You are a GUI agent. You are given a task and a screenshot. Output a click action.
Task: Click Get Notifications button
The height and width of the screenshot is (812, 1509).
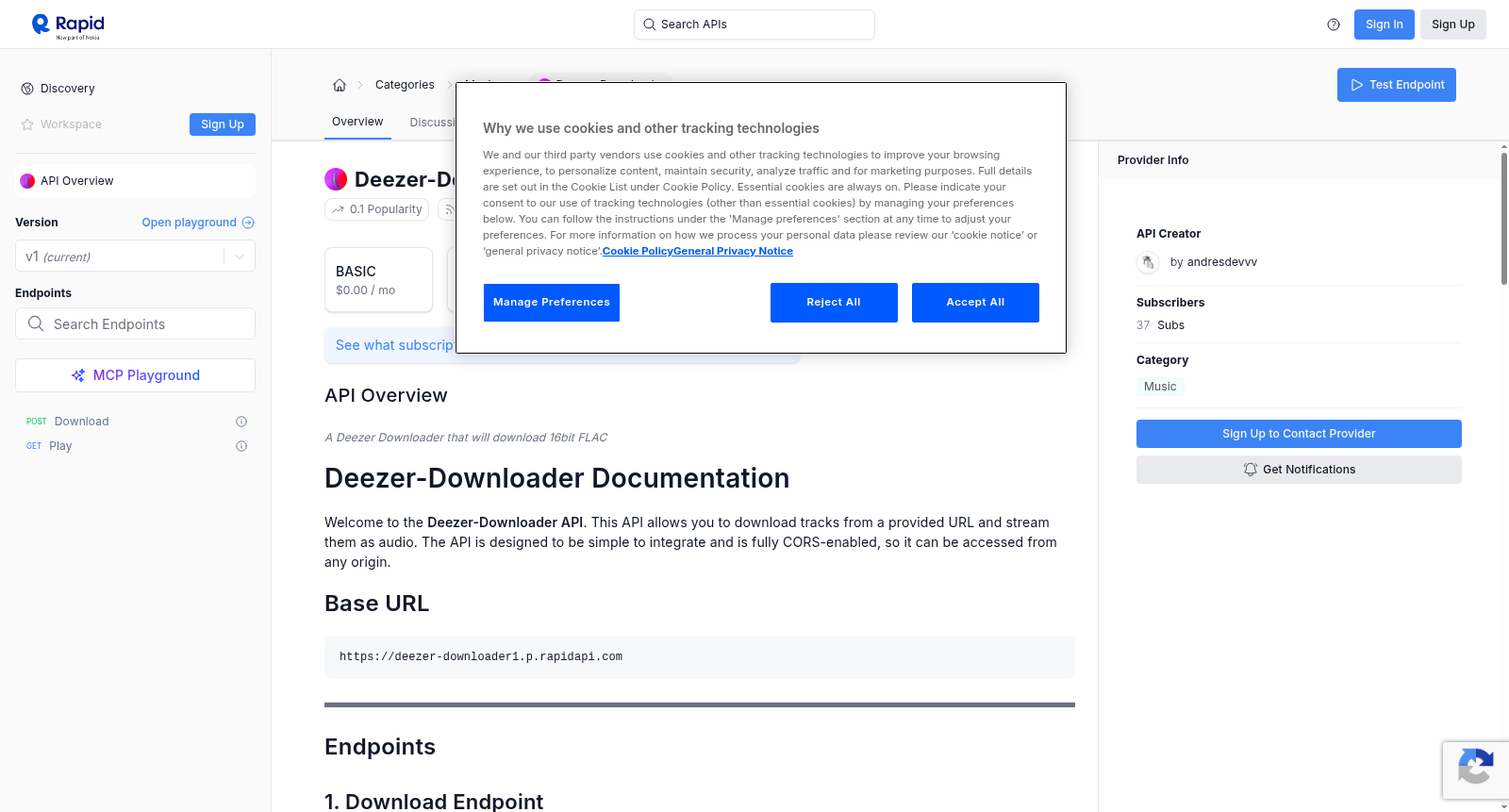point(1299,470)
